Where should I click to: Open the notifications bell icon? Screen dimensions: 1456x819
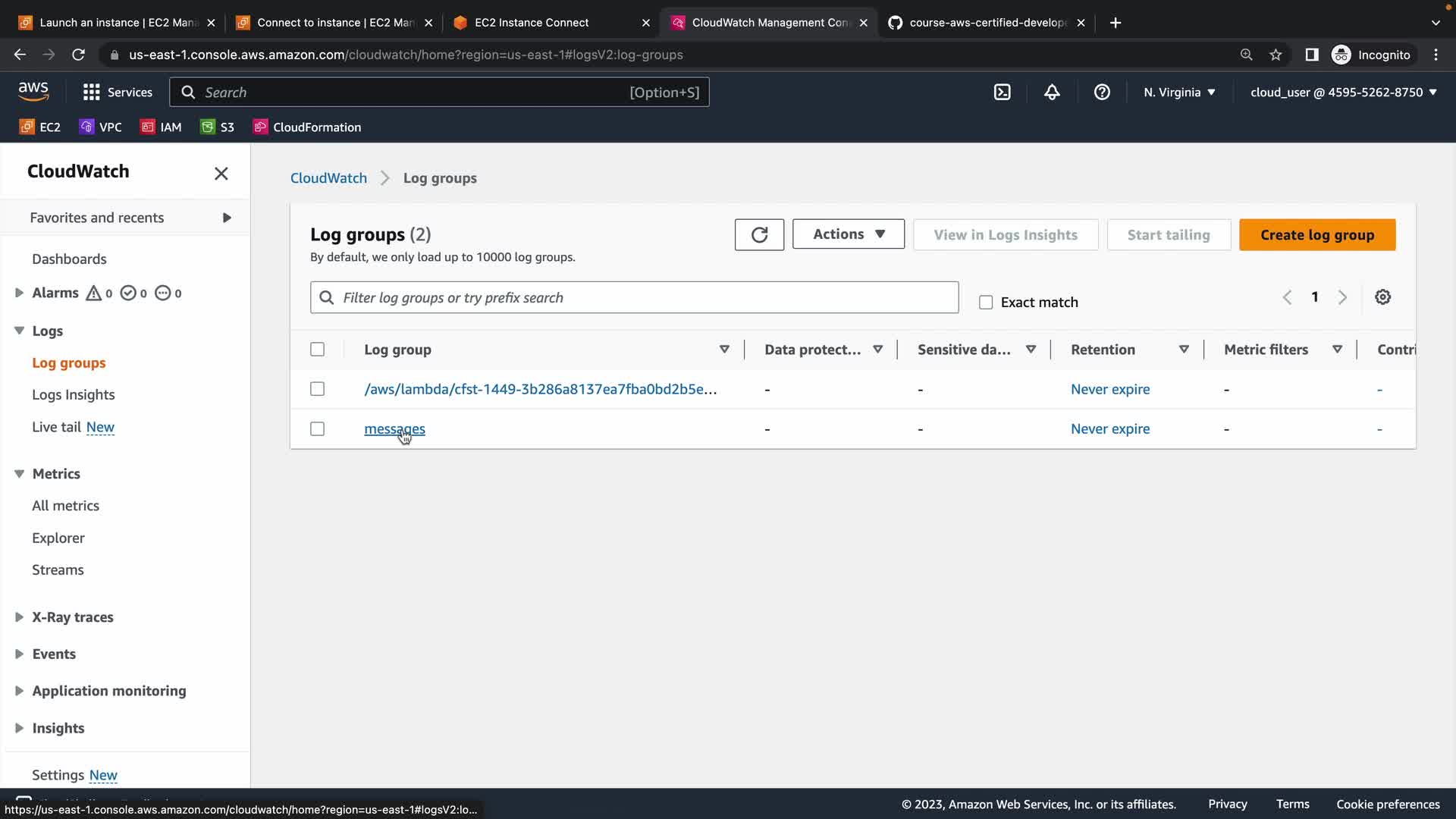(1052, 93)
